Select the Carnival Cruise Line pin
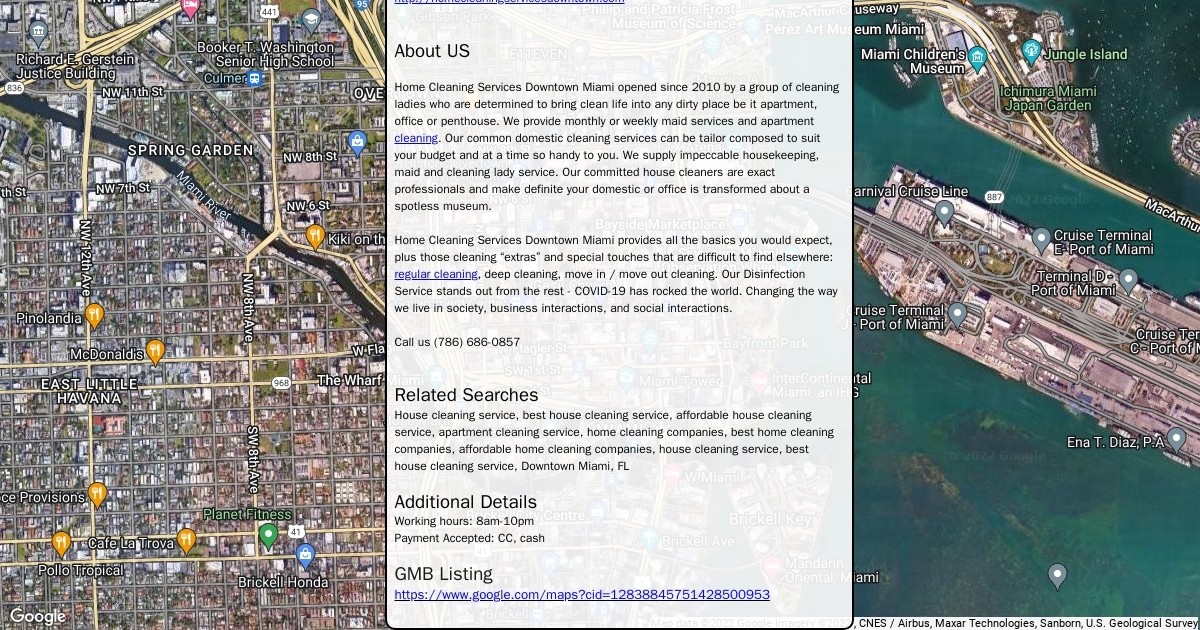The width and height of the screenshot is (1200, 630). tap(944, 212)
